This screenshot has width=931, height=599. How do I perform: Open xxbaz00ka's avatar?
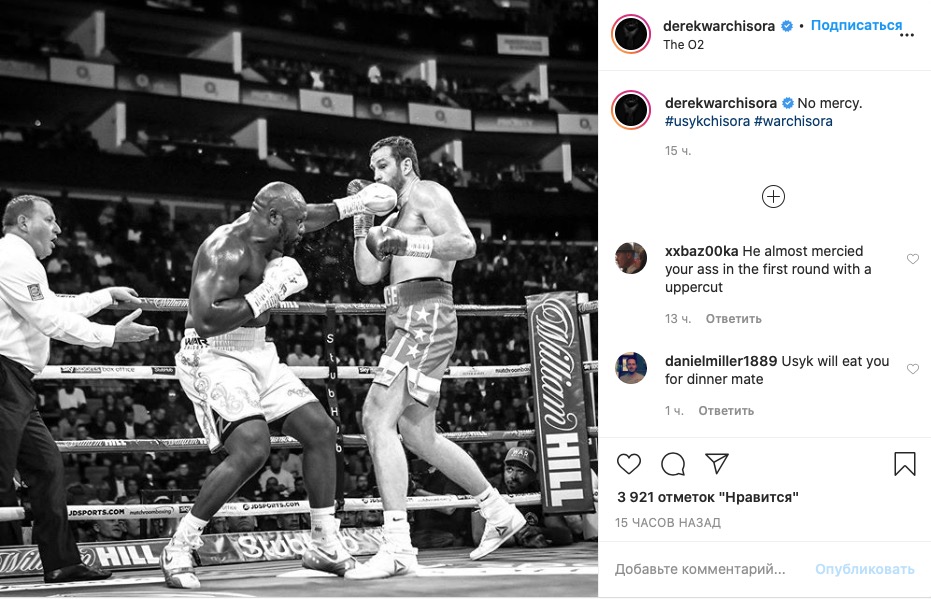tap(631, 258)
